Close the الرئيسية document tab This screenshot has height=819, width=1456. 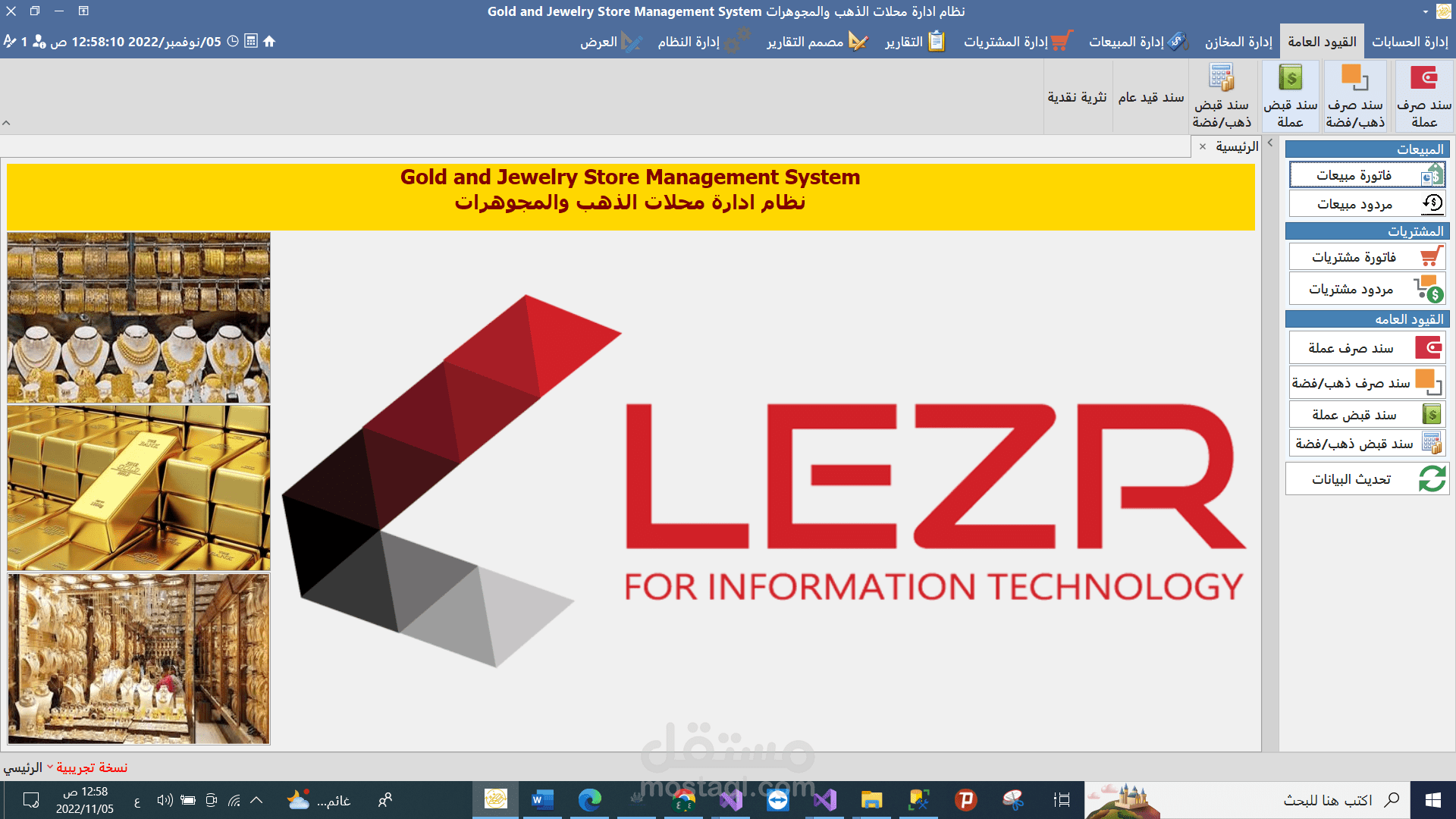pyautogui.click(x=1203, y=146)
